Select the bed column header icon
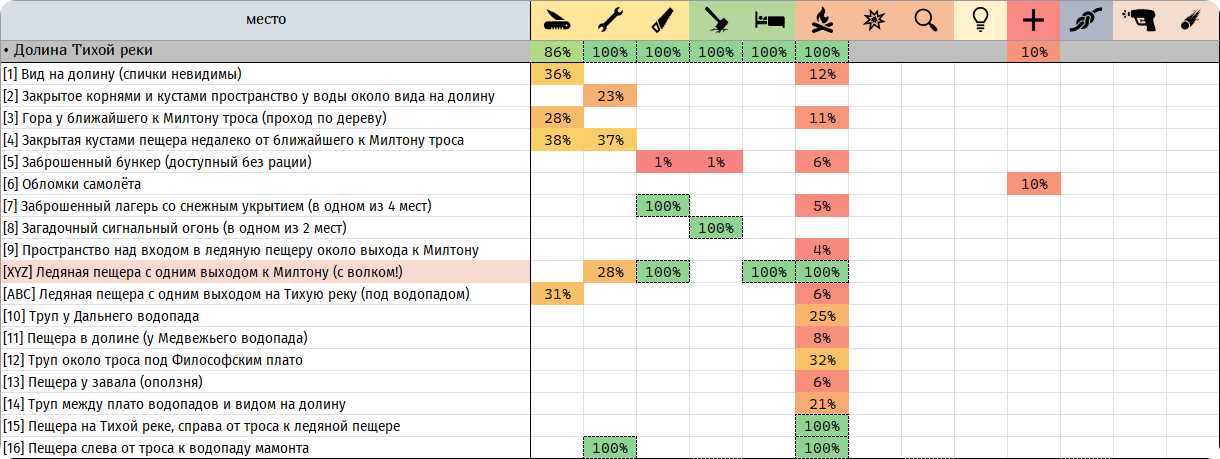The image size is (1220, 459). [769, 20]
